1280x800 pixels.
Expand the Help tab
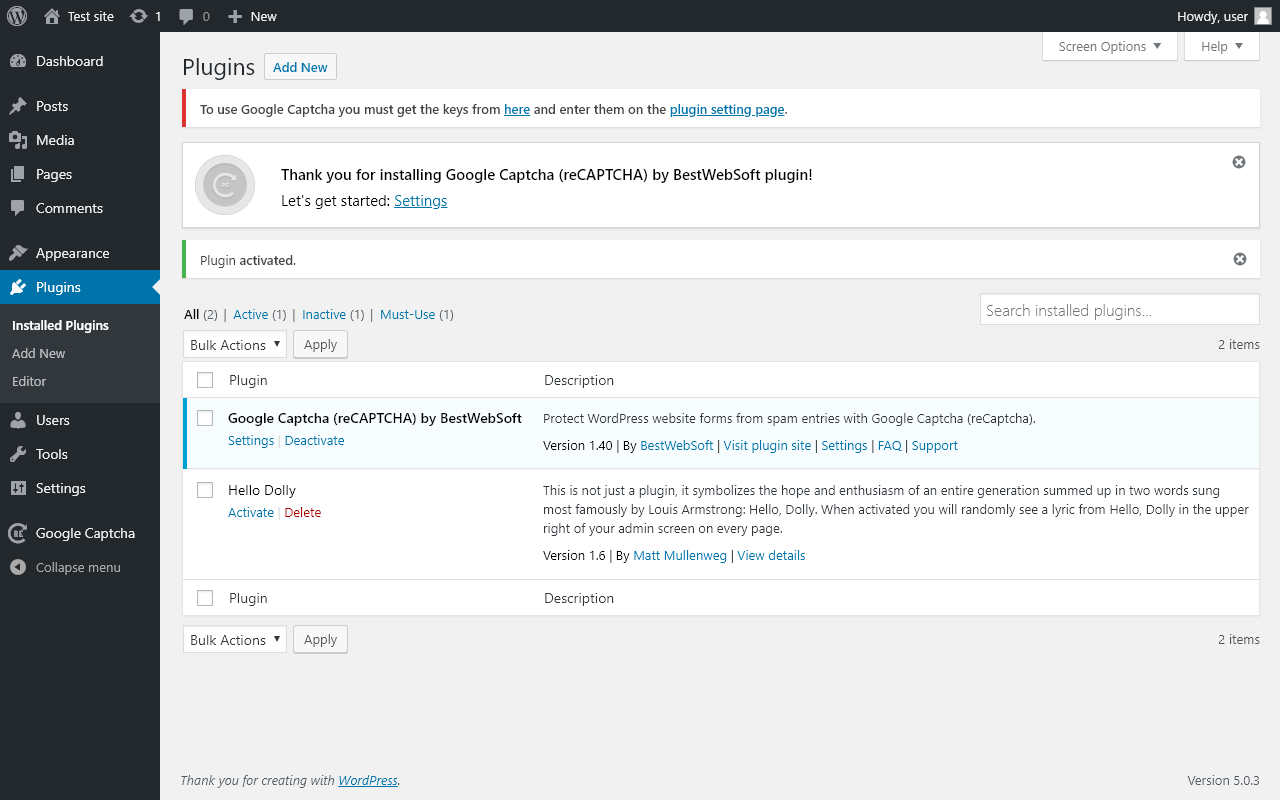pyautogui.click(x=1221, y=46)
